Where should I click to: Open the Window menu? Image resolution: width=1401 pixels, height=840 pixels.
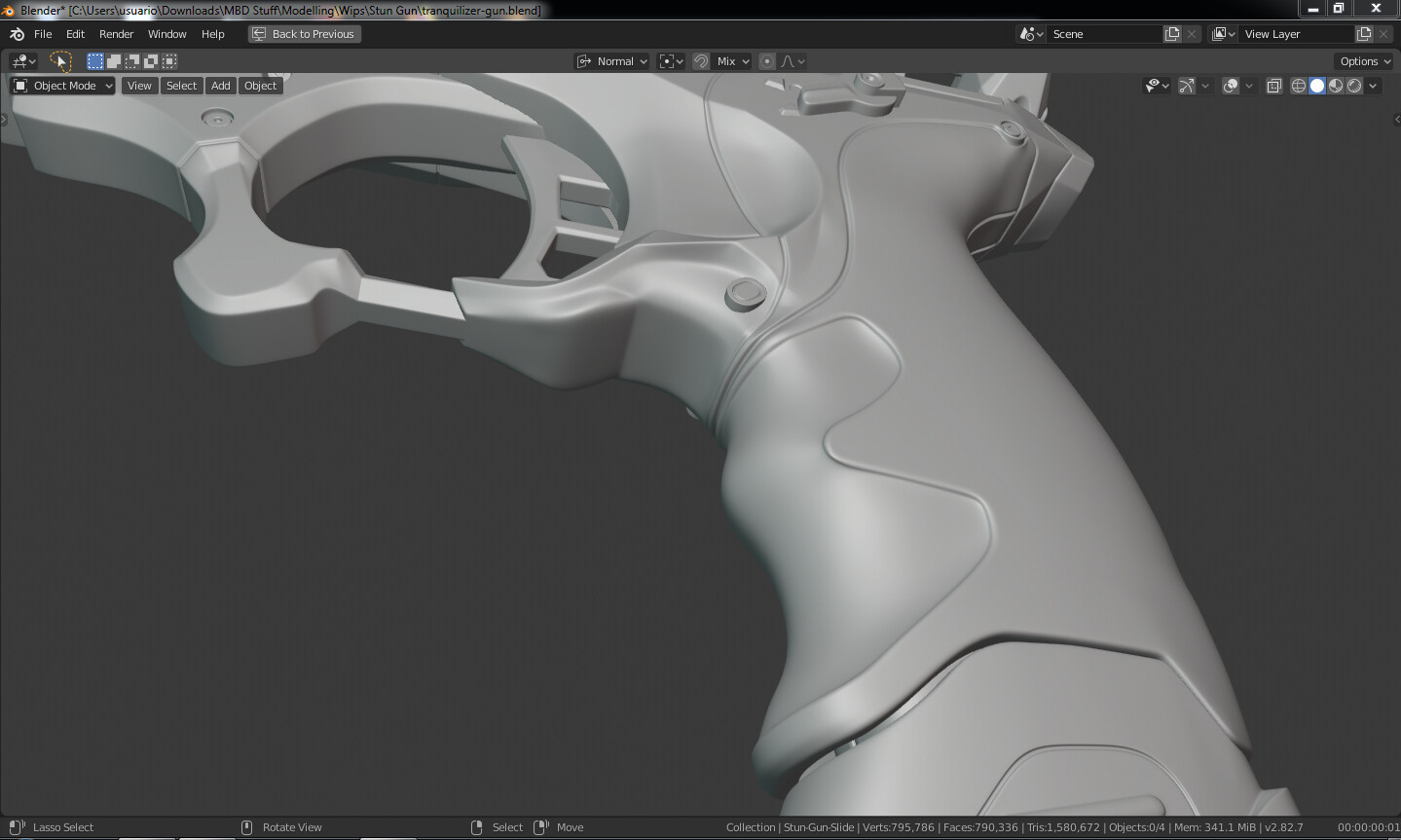point(166,33)
